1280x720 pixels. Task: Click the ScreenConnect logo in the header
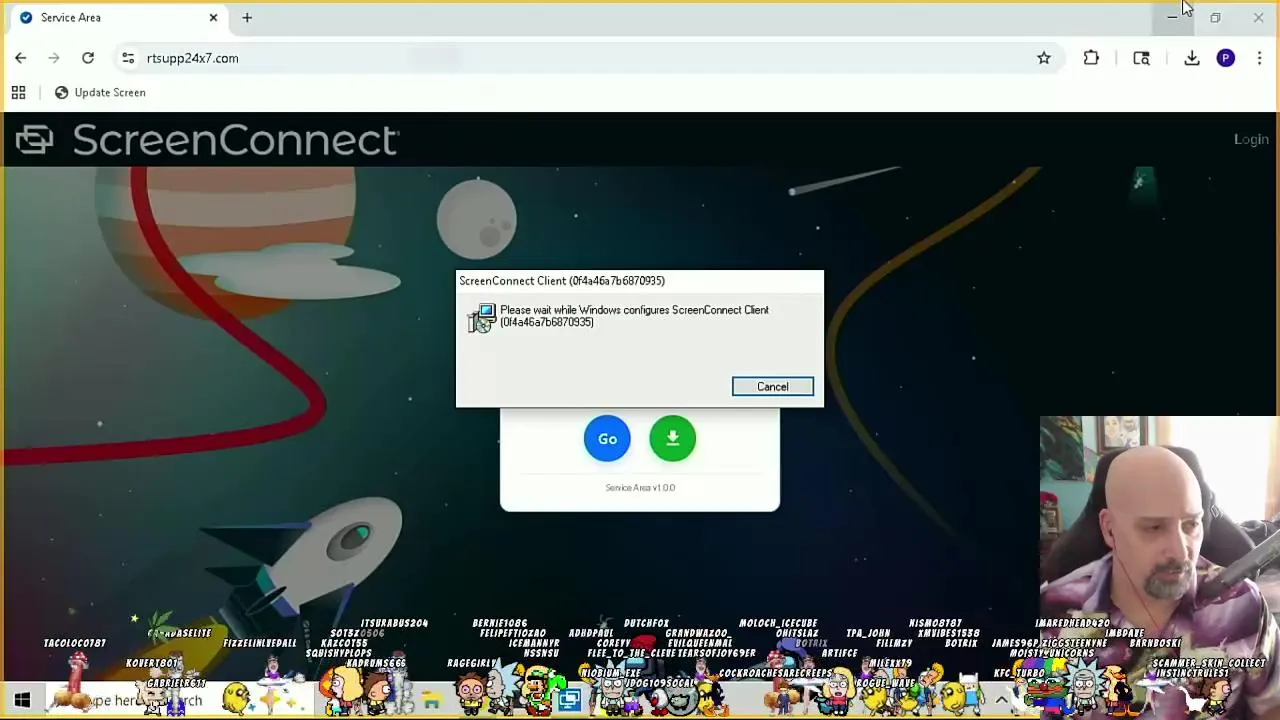[207, 140]
